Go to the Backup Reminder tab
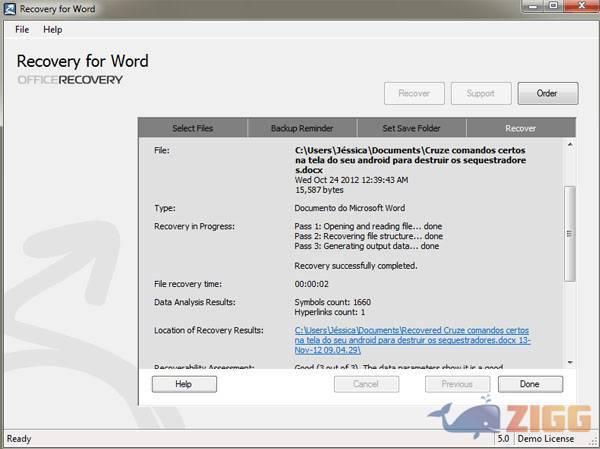The height and width of the screenshot is (449, 600). click(301, 128)
